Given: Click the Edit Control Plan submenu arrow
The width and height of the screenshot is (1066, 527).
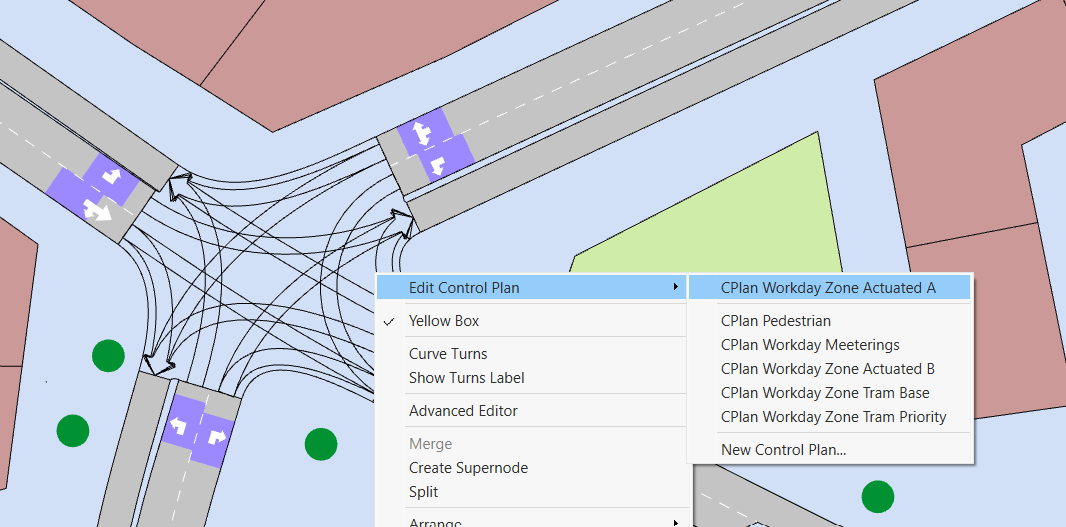Looking at the screenshot, I should coord(675,287).
